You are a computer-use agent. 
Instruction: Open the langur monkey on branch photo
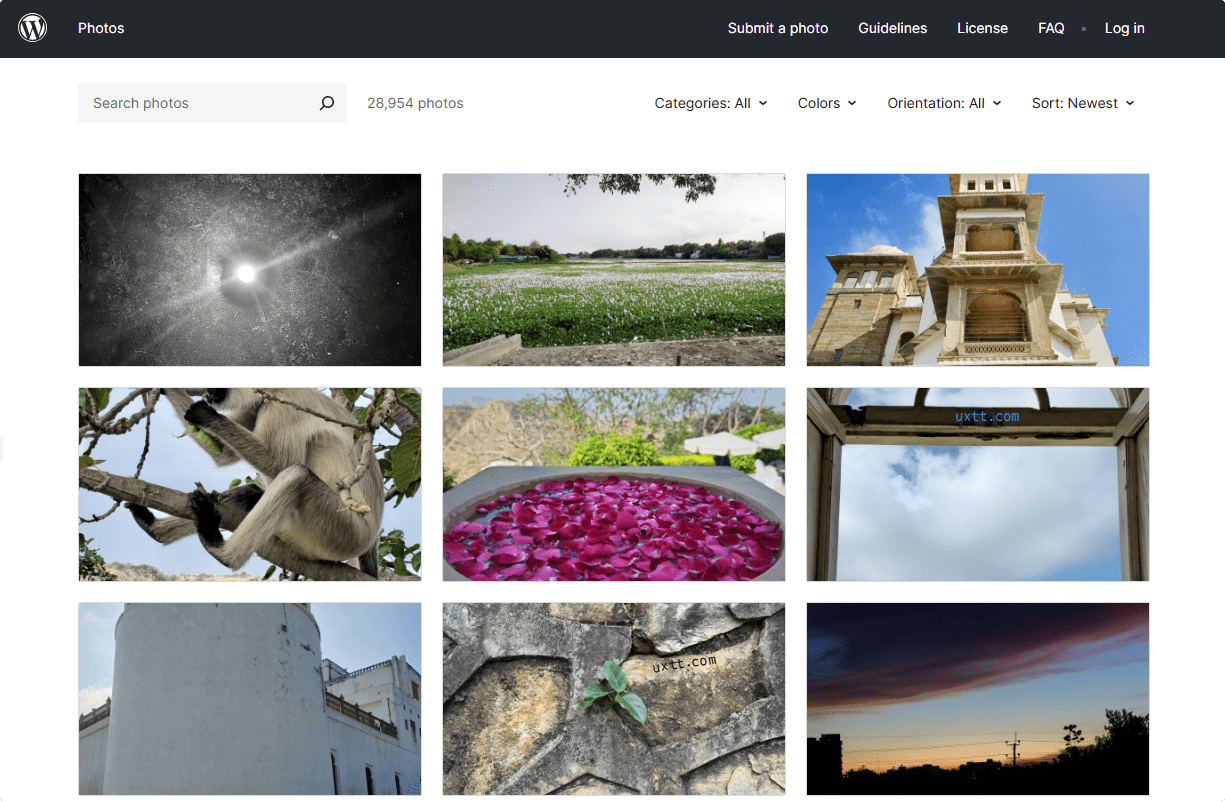250,484
